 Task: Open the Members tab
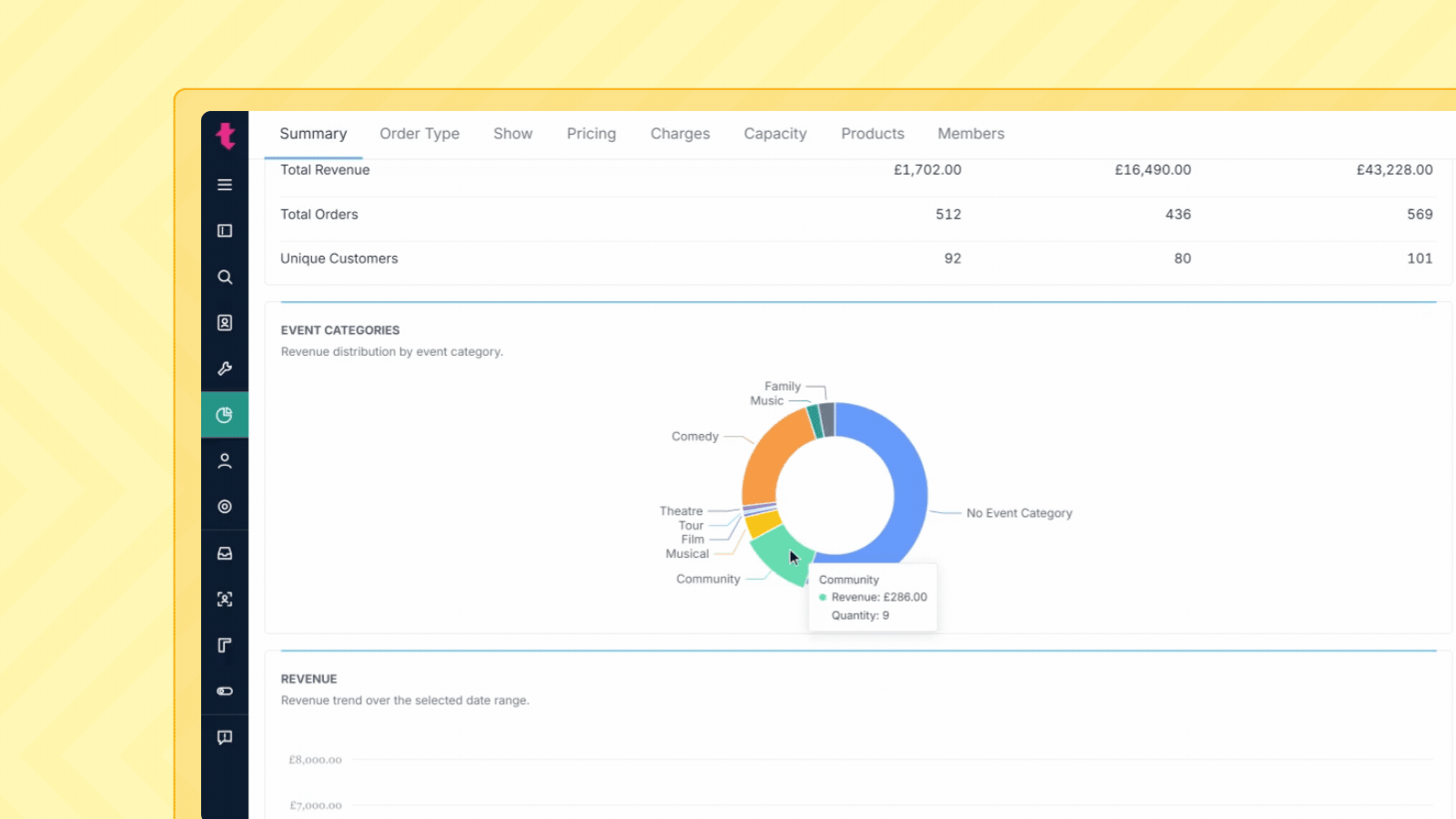click(971, 134)
